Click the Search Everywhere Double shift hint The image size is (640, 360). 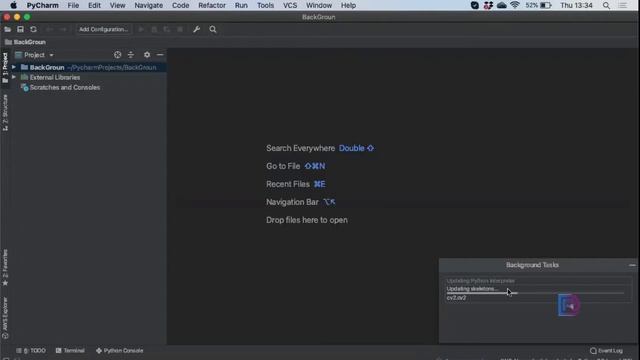click(x=356, y=148)
